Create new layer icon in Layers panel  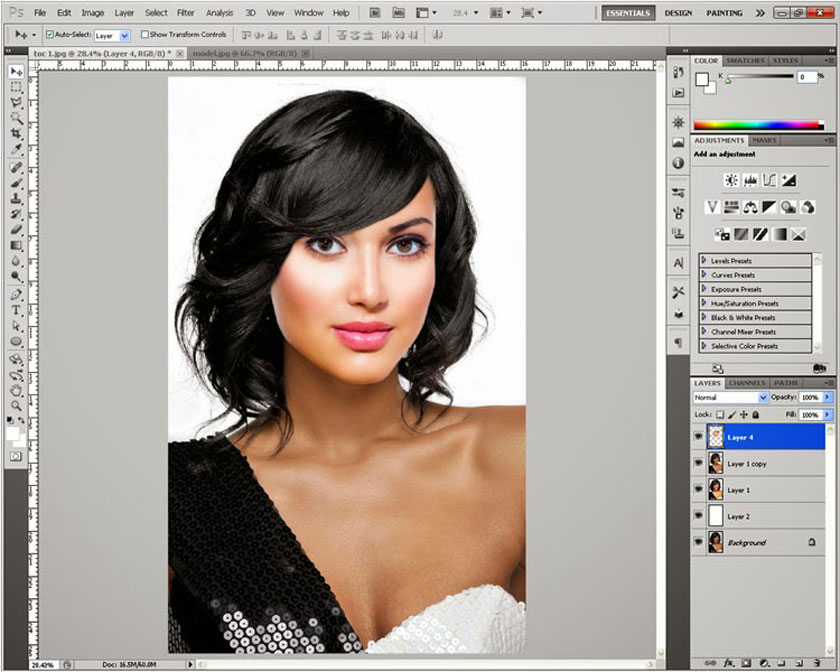[799, 663]
